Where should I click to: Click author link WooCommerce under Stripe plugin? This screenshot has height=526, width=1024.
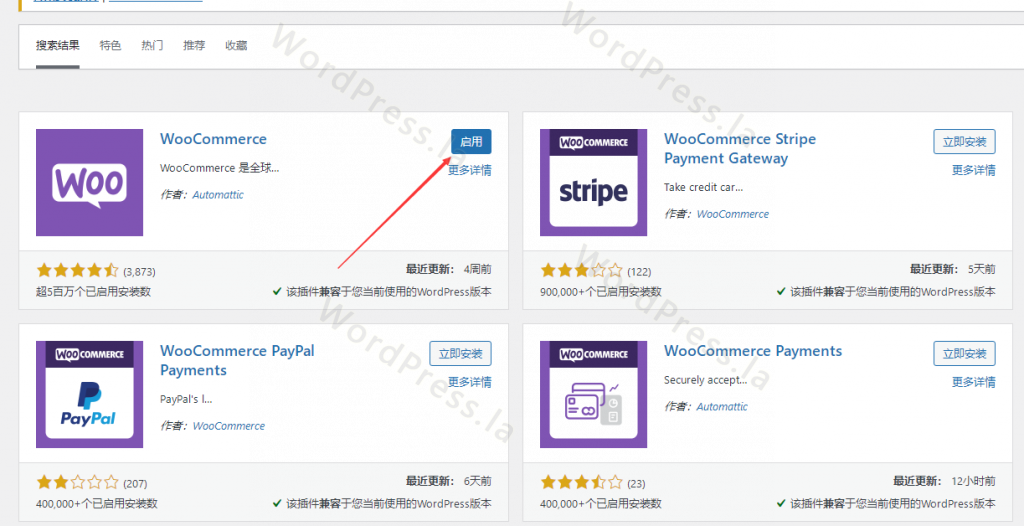point(733,214)
